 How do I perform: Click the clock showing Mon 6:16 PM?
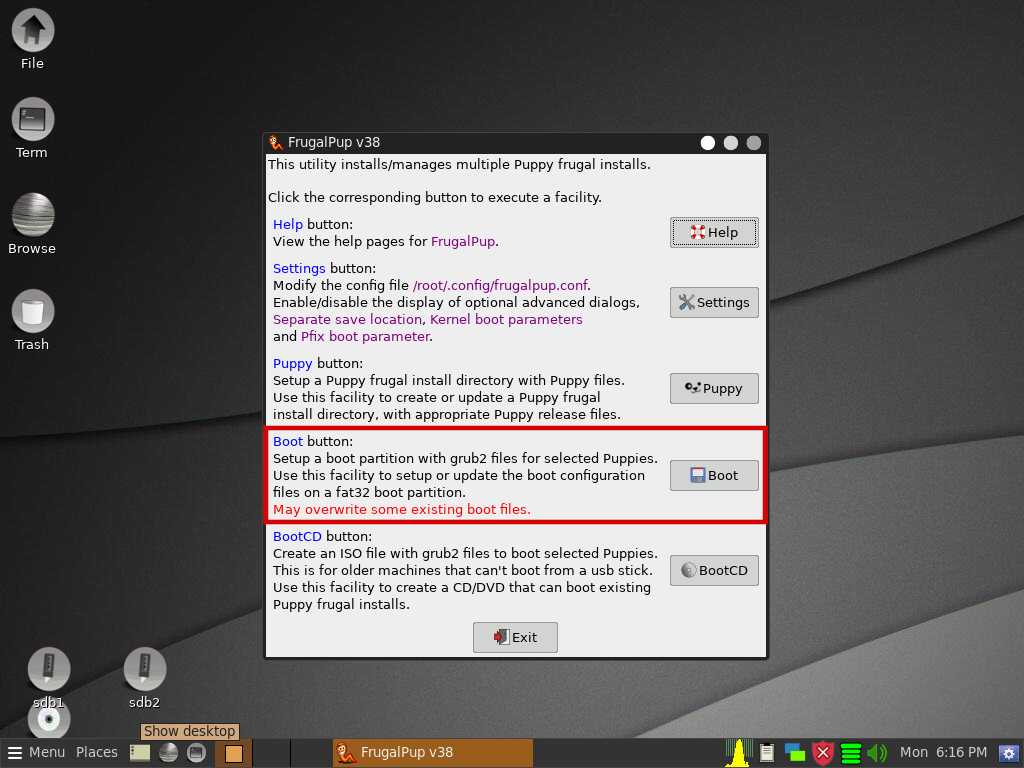click(x=943, y=752)
